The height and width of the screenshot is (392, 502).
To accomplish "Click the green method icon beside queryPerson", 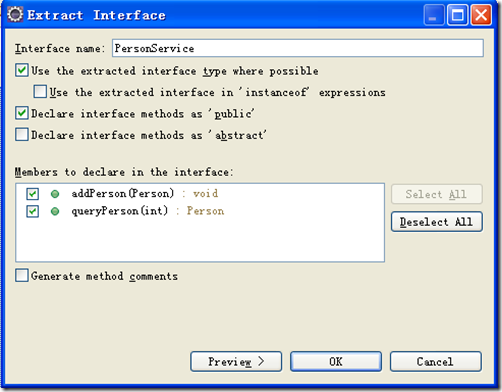I will coord(55,211).
